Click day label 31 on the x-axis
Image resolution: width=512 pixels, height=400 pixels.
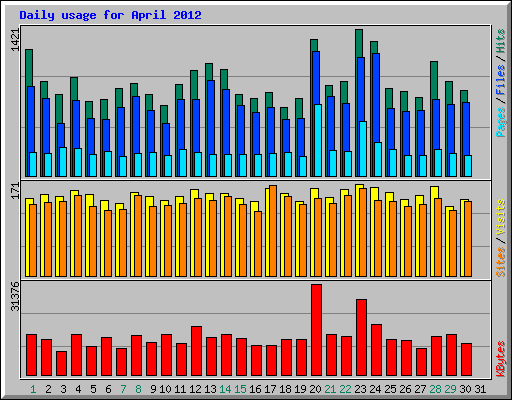tap(480, 389)
